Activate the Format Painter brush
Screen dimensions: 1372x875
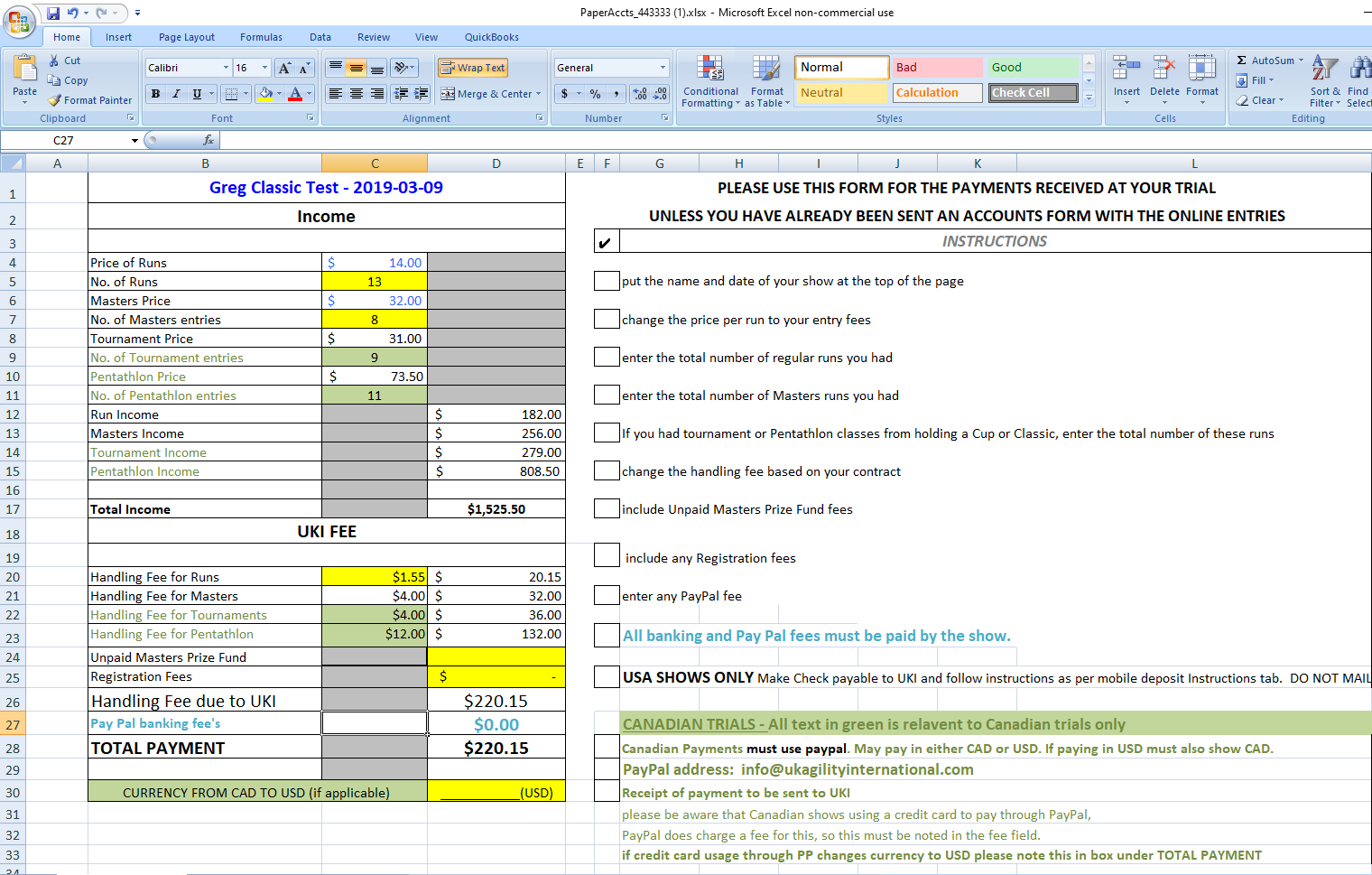pyautogui.click(x=54, y=100)
